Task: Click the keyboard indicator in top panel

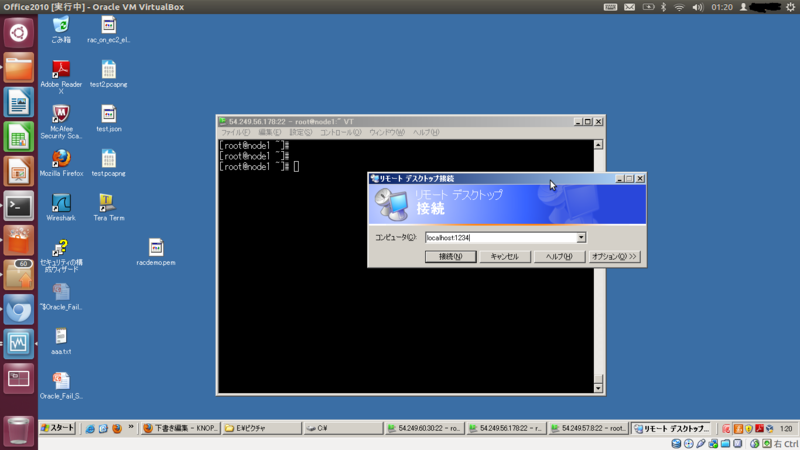Action: (610, 7)
